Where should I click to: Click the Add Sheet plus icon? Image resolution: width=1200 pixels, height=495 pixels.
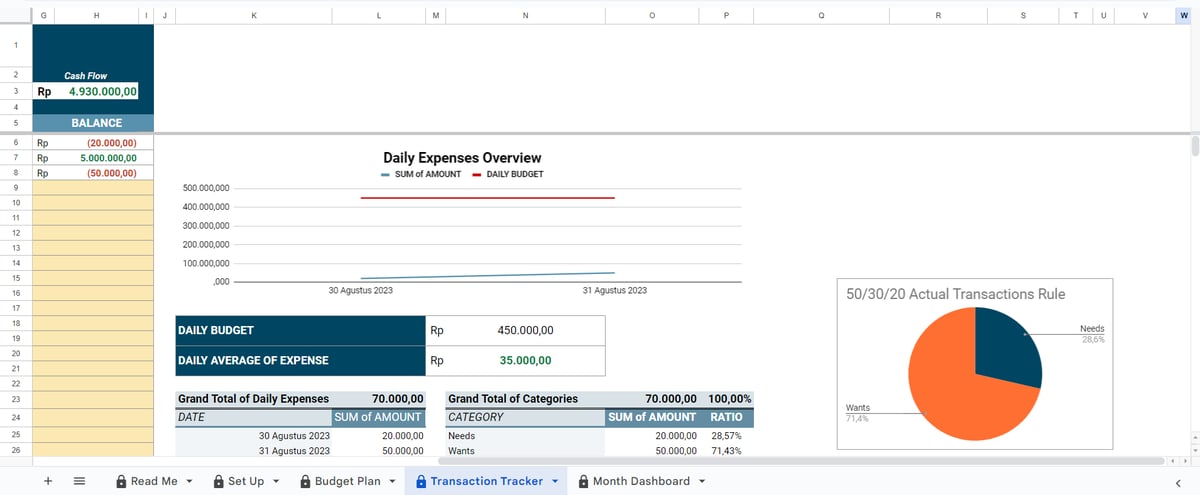coord(48,481)
